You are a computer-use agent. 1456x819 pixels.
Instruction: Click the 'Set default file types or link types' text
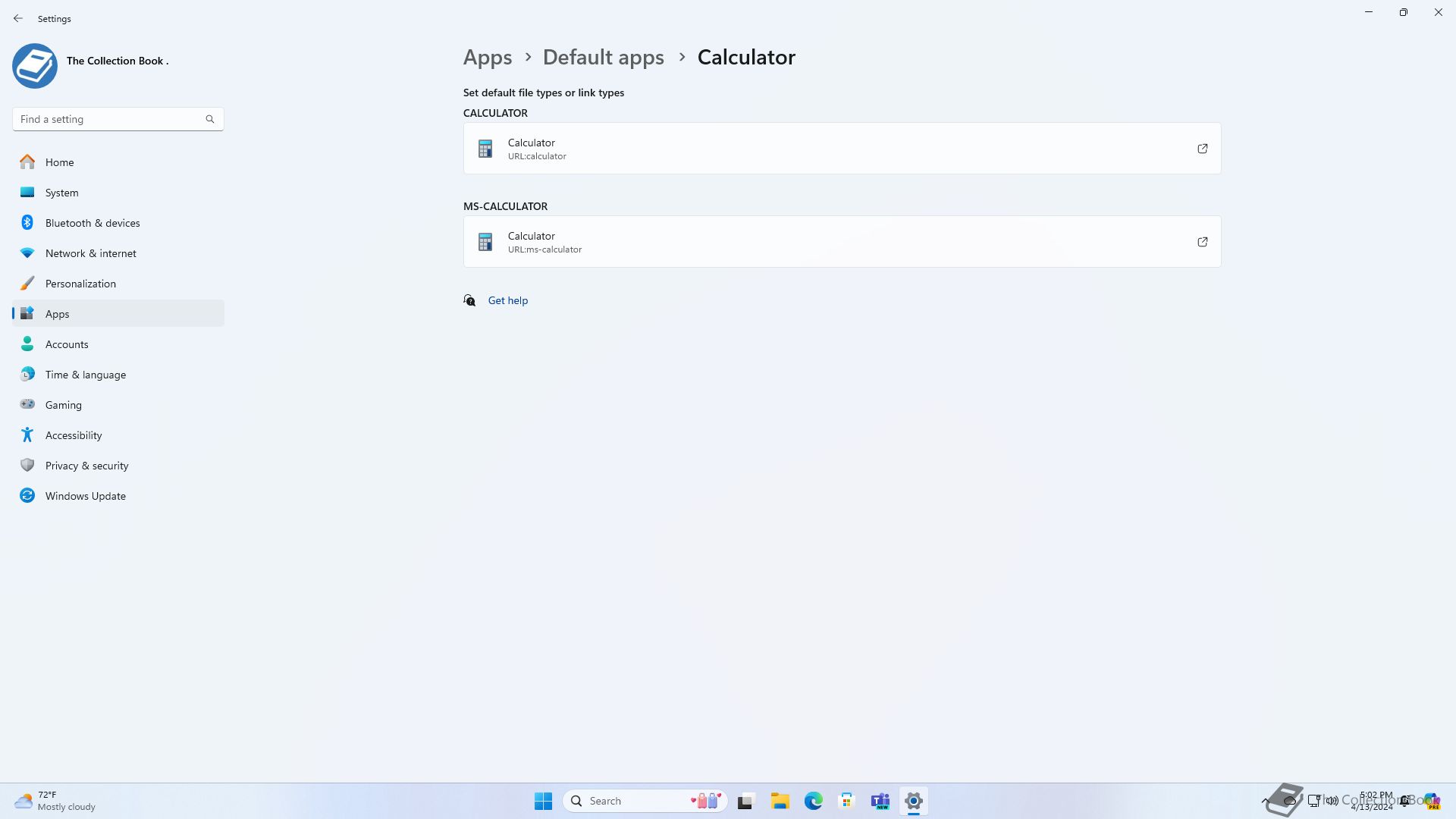click(544, 93)
